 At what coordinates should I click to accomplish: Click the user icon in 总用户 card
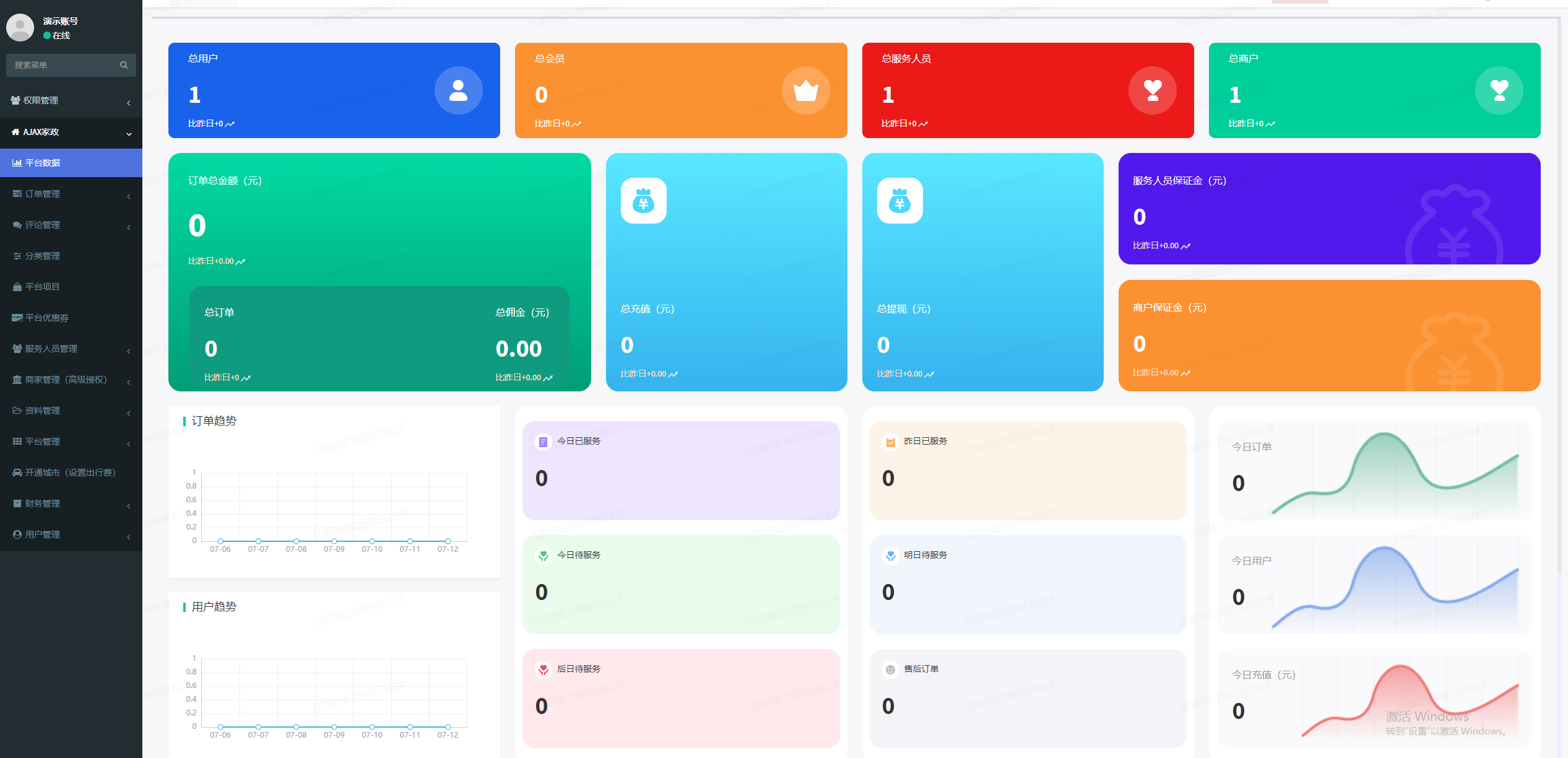pyautogui.click(x=458, y=90)
